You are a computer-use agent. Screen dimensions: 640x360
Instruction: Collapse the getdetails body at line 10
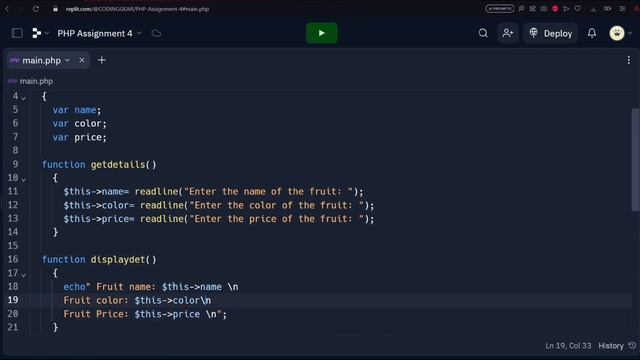click(24, 180)
